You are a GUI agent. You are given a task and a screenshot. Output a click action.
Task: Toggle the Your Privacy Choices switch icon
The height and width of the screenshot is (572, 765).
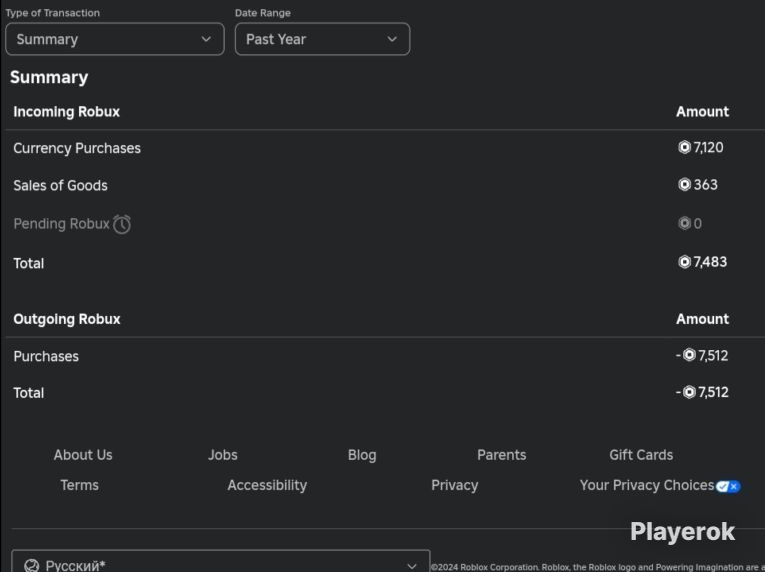point(728,486)
